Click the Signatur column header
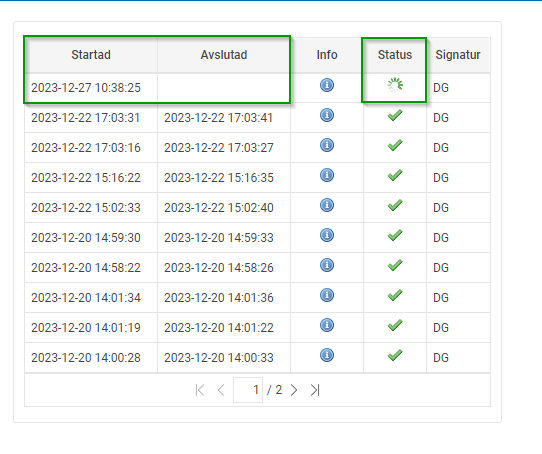This screenshot has width=542, height=454. click(x=458, y=55)
